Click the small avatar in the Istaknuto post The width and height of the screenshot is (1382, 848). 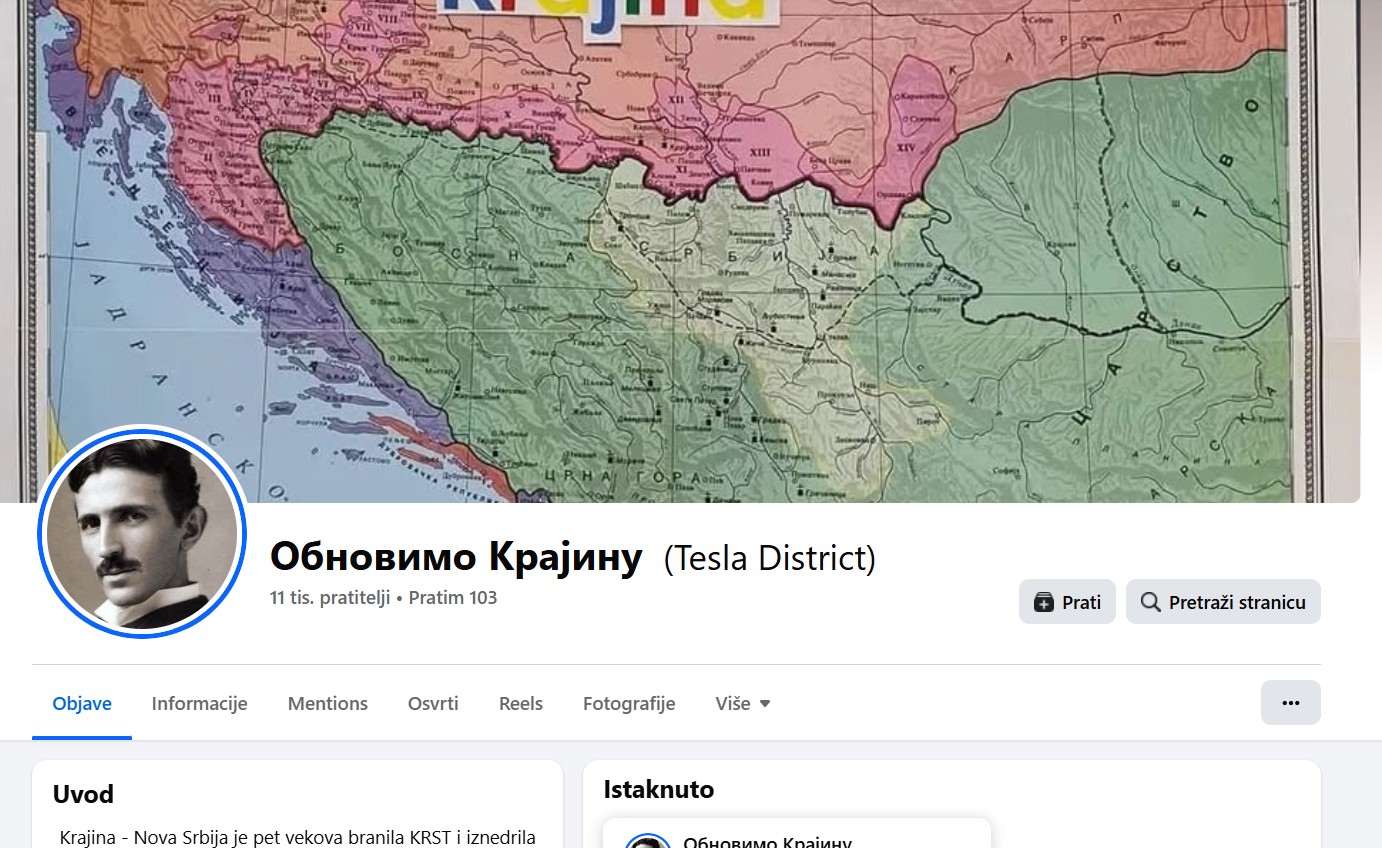pos(647,842)
